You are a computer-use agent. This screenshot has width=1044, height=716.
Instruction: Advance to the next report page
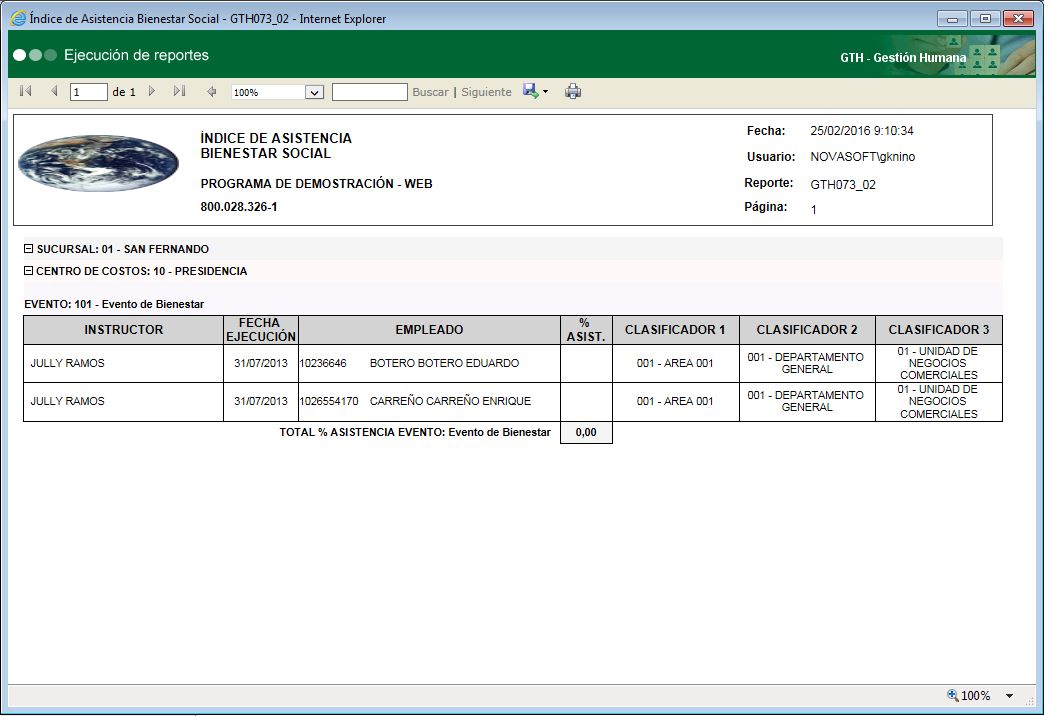[x=152, y=92]
